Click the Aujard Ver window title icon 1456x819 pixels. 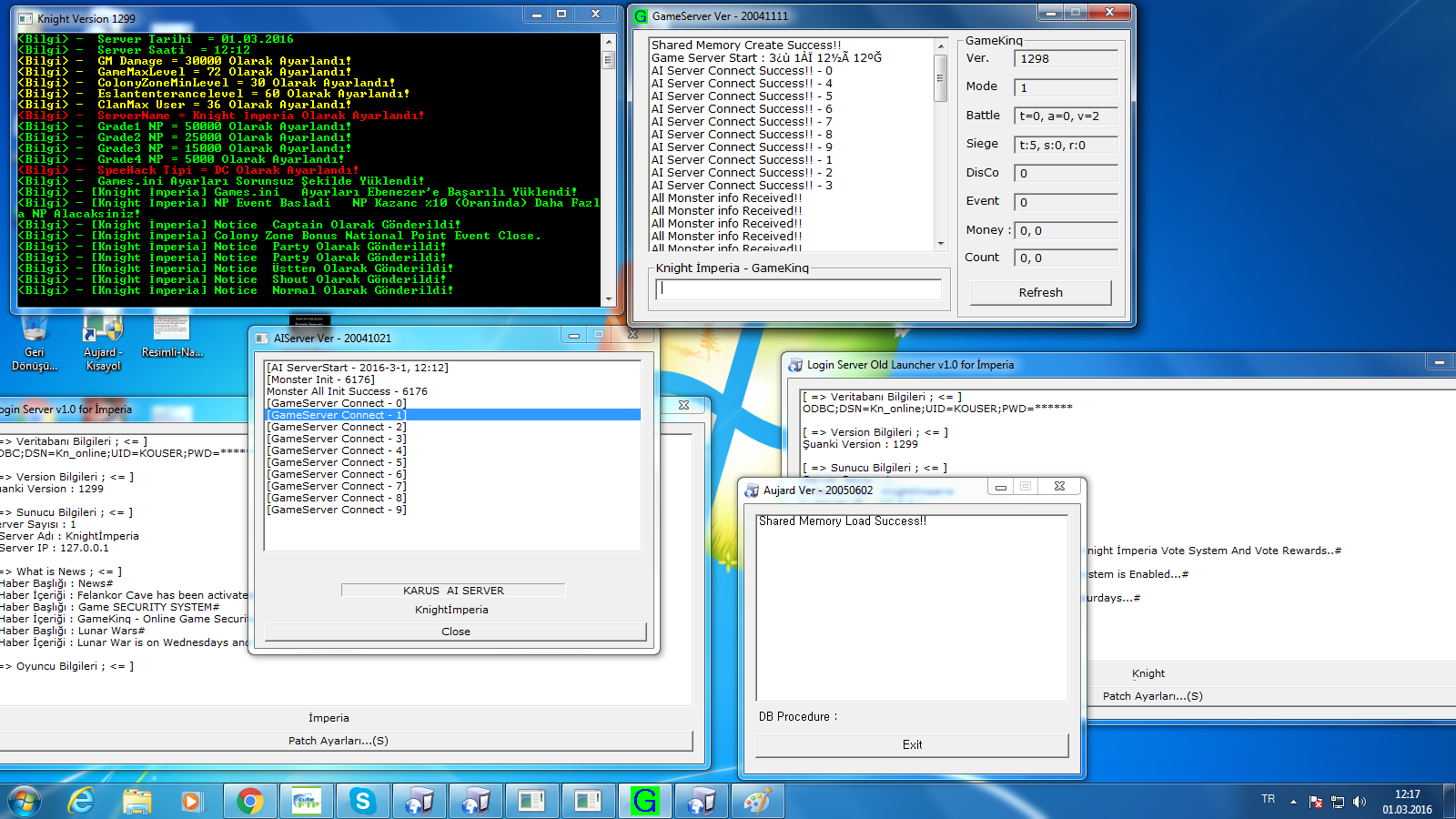pyautogui.click(x=752, y=490)
